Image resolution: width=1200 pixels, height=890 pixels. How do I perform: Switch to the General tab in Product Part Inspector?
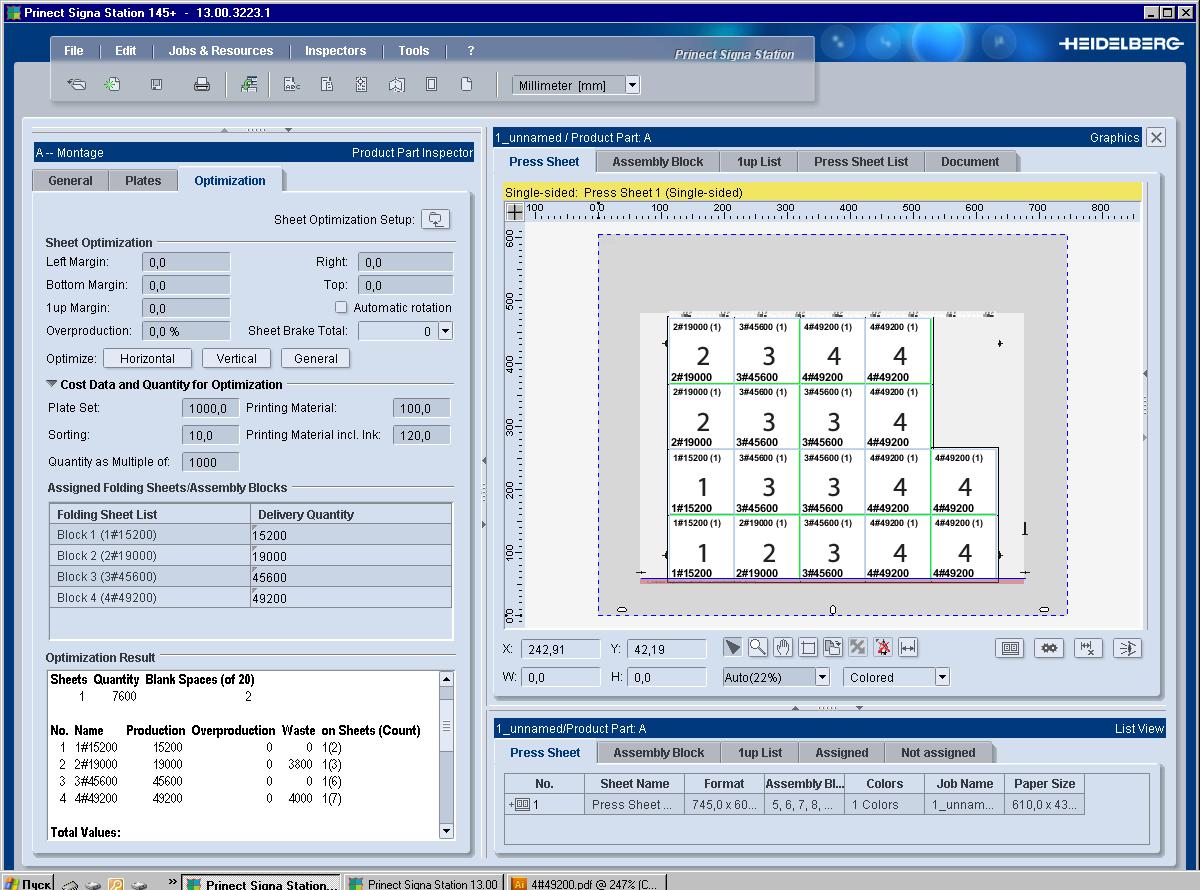[x=71, y=181]
